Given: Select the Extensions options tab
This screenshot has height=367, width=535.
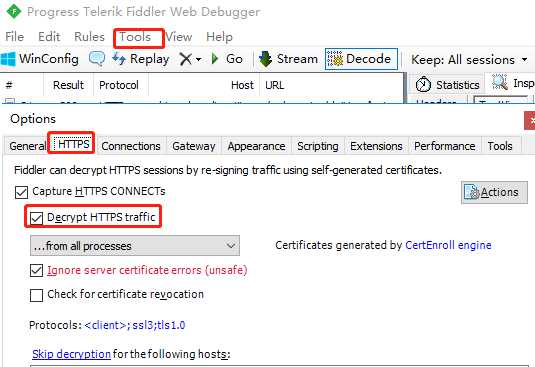Looking at the screenshot, I should pos(376,146).
